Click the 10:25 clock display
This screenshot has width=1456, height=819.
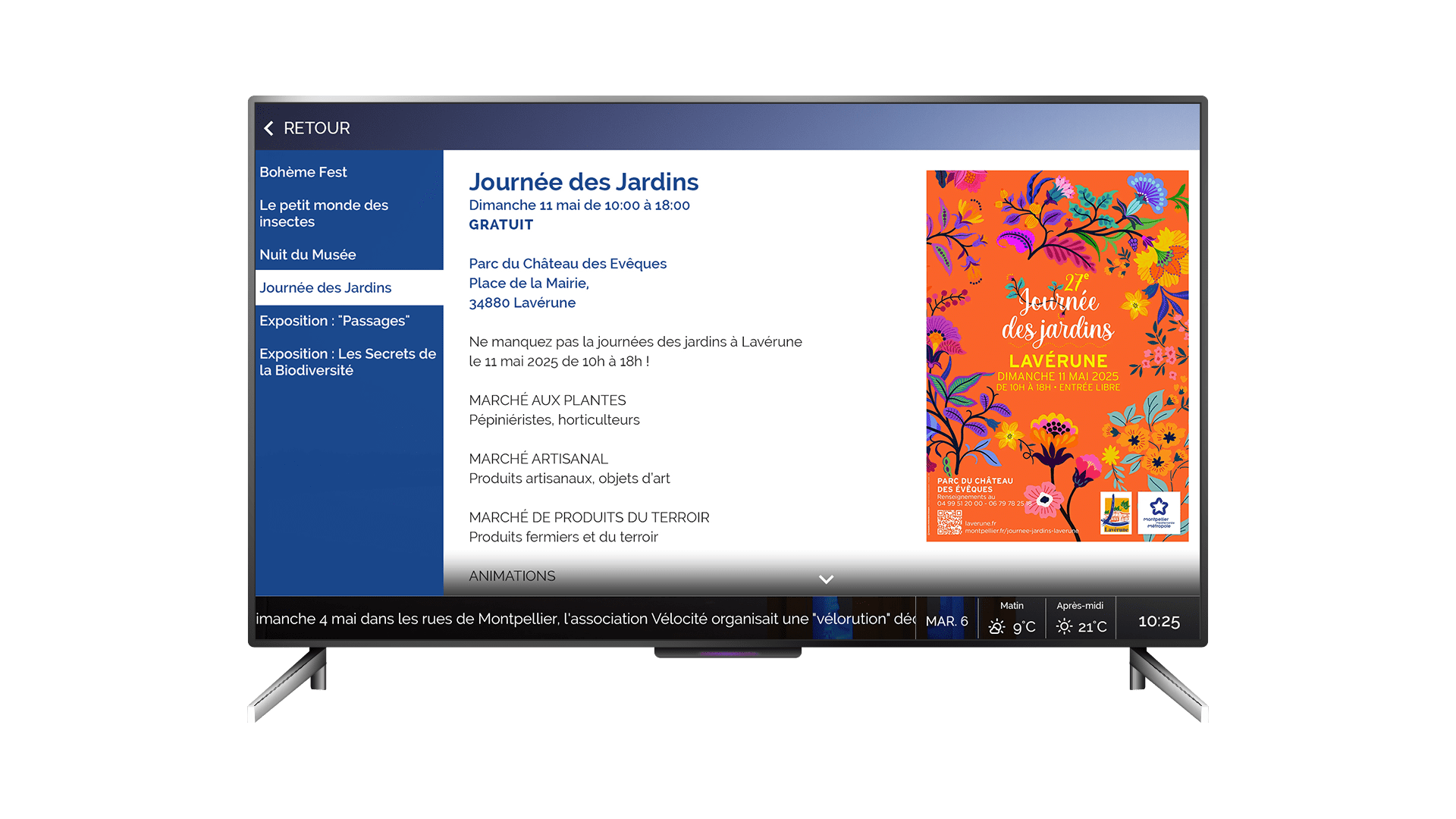[x=1159, y=622]
